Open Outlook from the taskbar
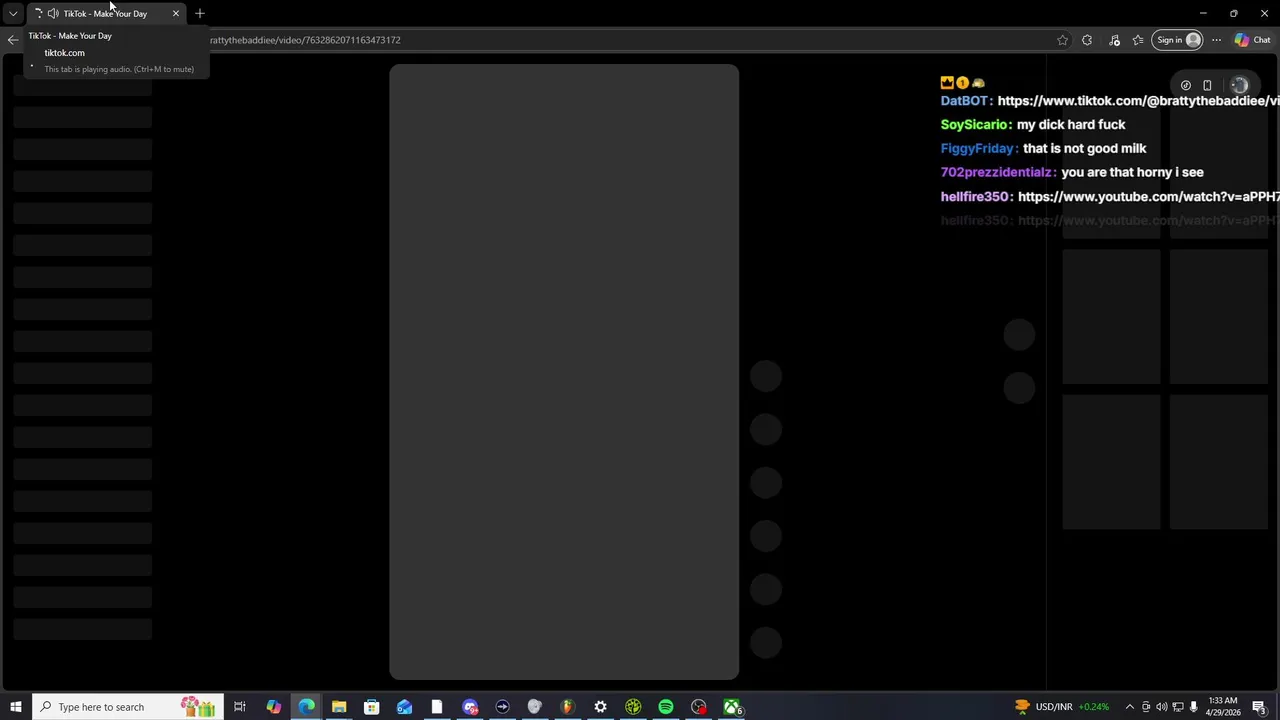This screenshot has height=720, width=1280. [404, 707]
